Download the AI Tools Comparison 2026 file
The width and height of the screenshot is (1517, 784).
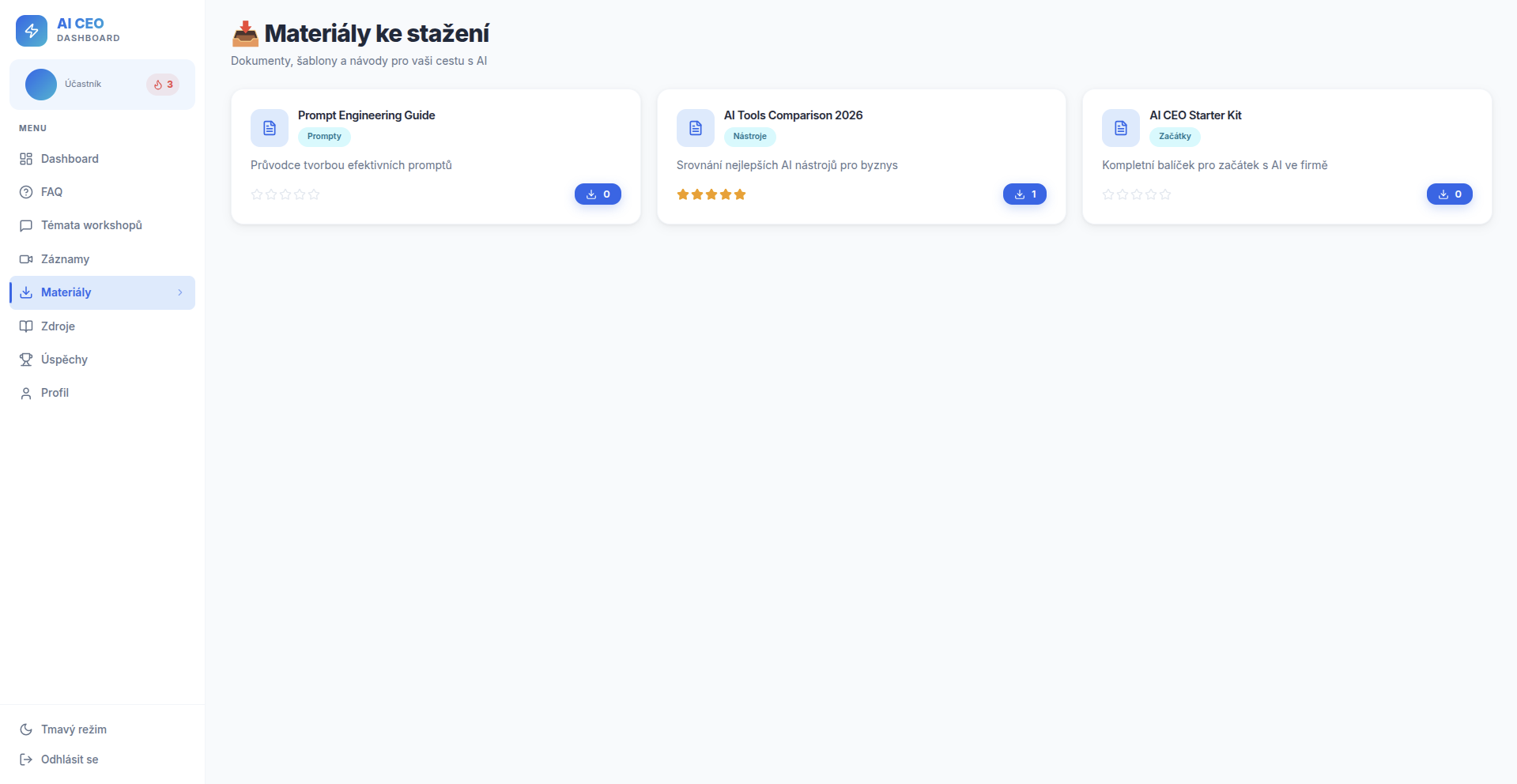point(1025,194)
